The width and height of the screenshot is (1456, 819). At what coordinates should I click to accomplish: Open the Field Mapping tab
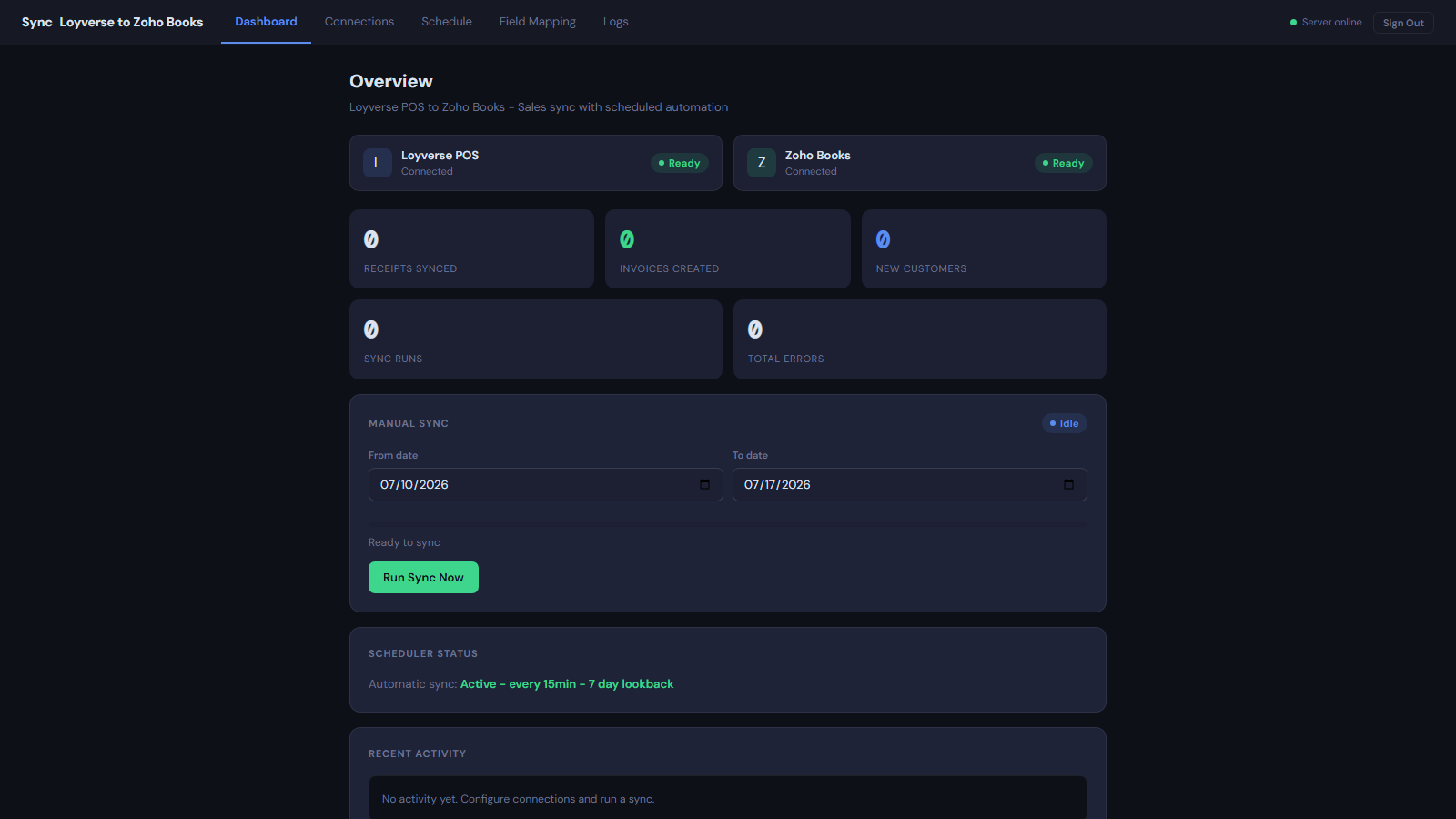pos(538,22)
